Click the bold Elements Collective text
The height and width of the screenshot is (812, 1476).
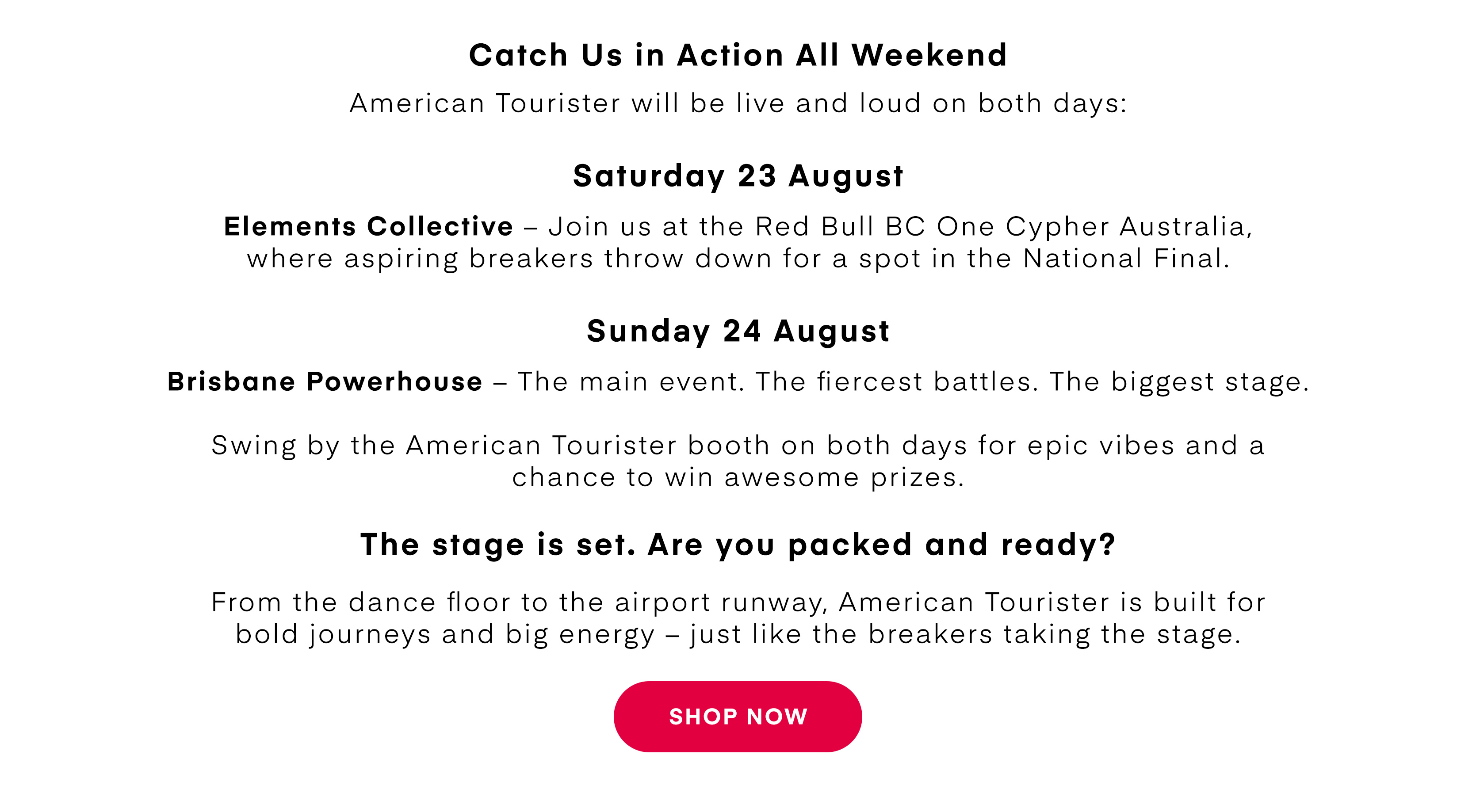coord(368,226)
